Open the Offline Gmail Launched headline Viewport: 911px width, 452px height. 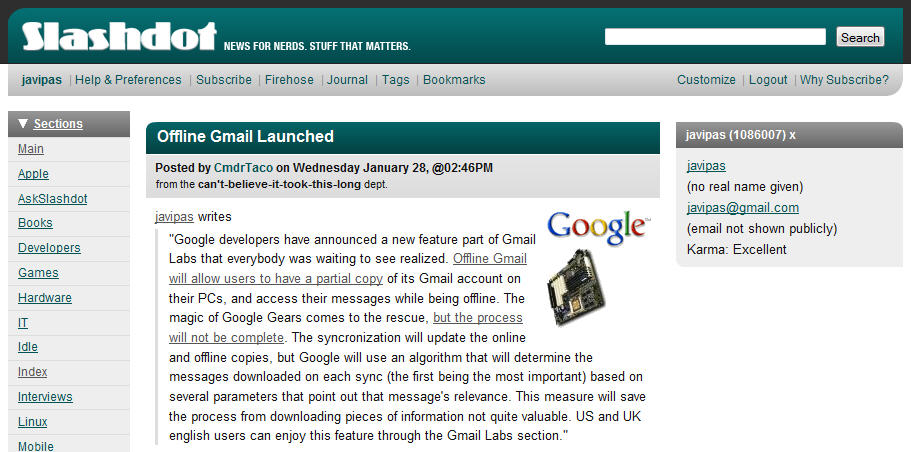245,137
